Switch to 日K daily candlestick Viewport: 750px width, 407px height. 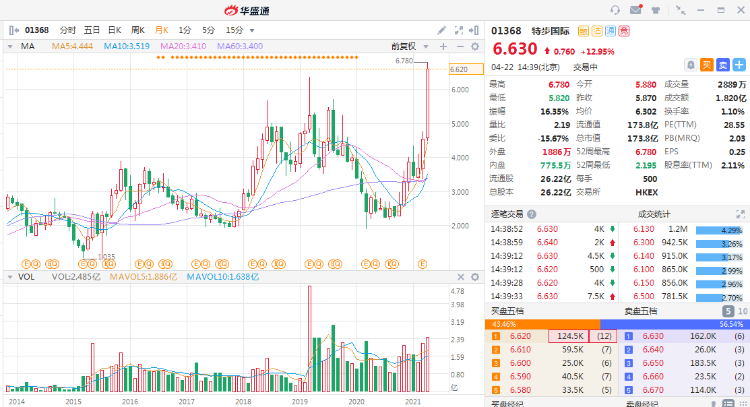[x=115, y=30]
